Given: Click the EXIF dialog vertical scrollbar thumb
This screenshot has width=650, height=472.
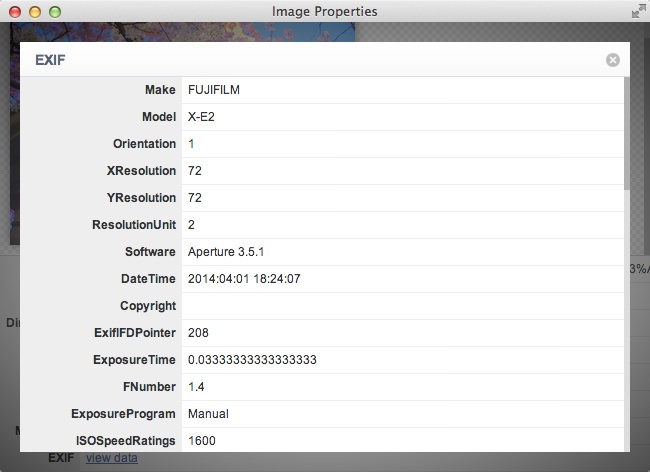Looking at the screenshot, I should (626, 133).
